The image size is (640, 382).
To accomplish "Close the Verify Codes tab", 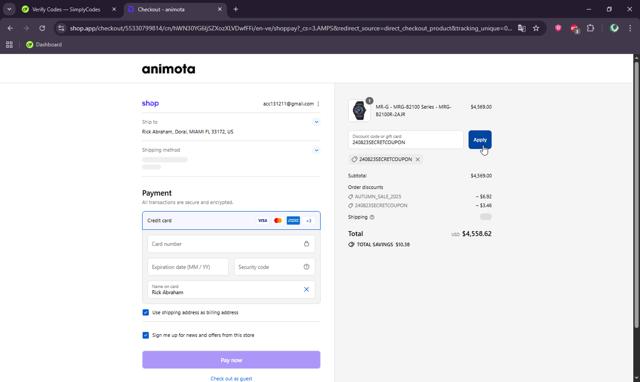I will click(114, 9).
